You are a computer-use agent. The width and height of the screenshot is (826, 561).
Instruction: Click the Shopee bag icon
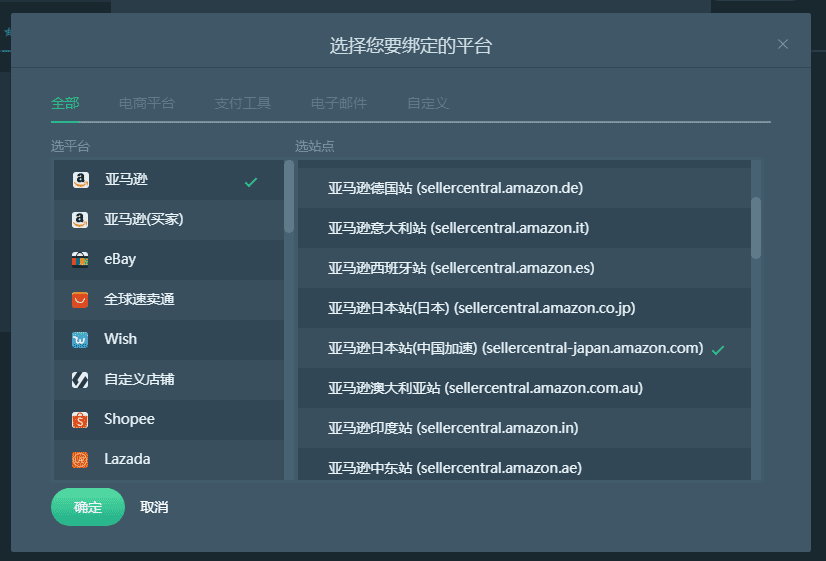(x=80, y=420)
